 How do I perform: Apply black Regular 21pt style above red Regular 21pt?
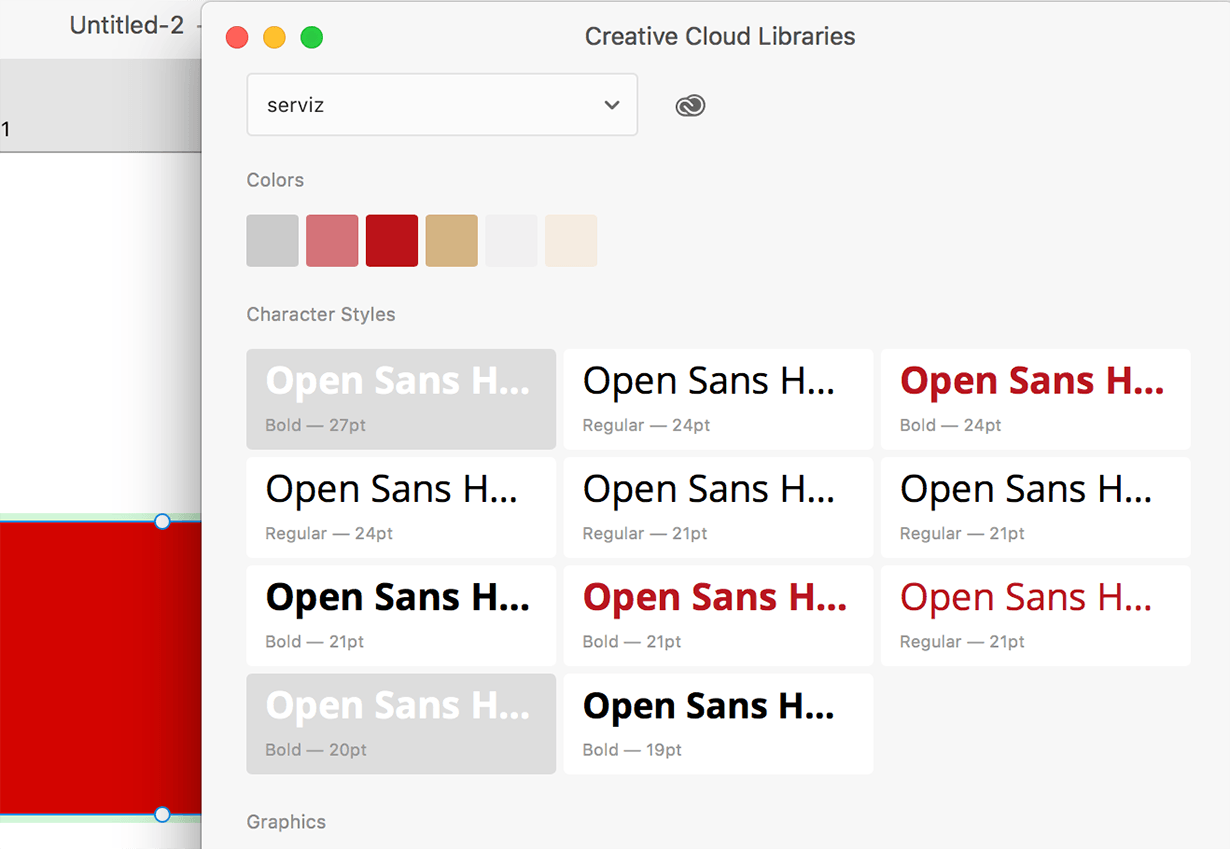click(1035, 507)
